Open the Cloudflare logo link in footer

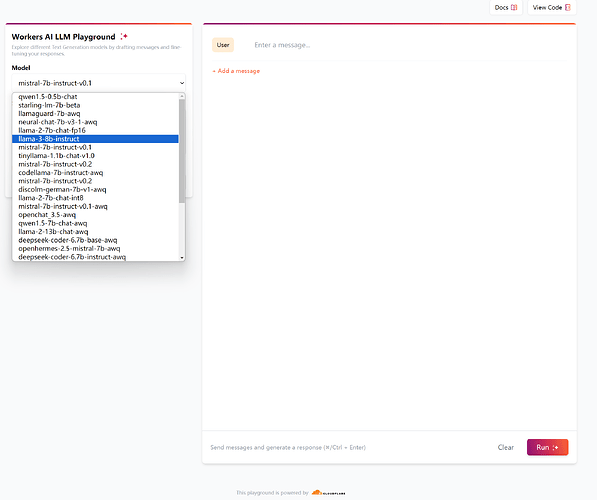[329, 493]
